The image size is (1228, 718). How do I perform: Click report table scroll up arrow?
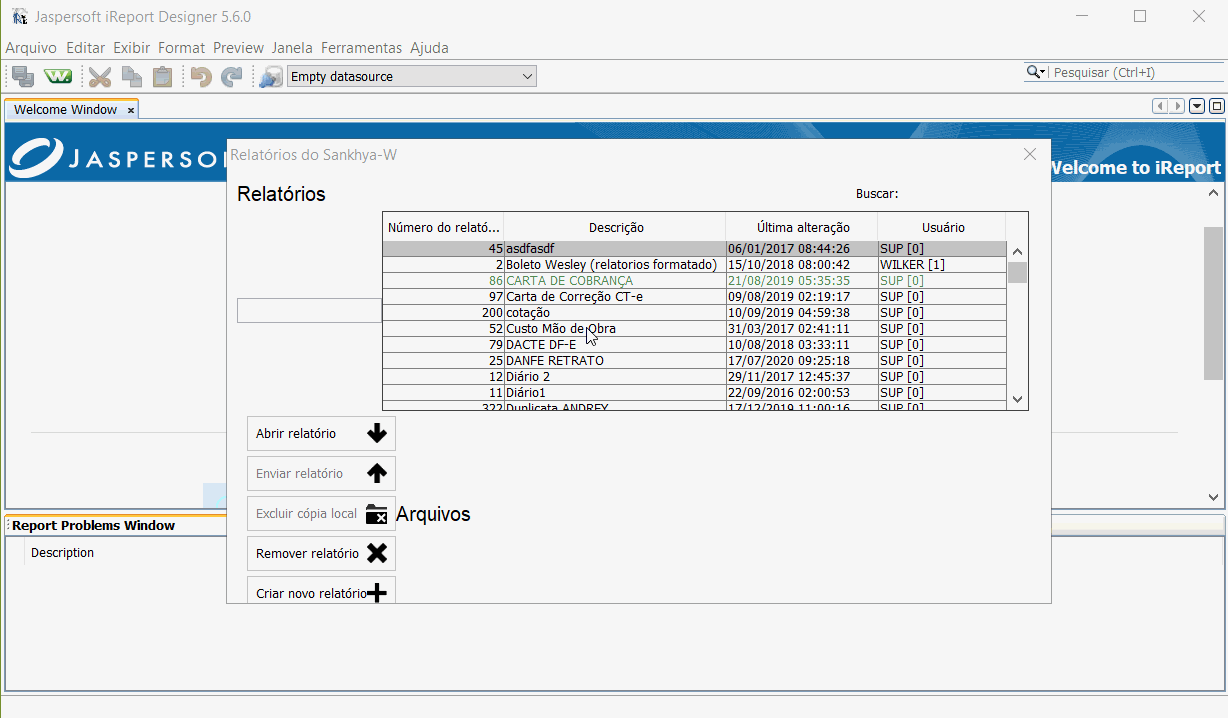coord(1017,252)
